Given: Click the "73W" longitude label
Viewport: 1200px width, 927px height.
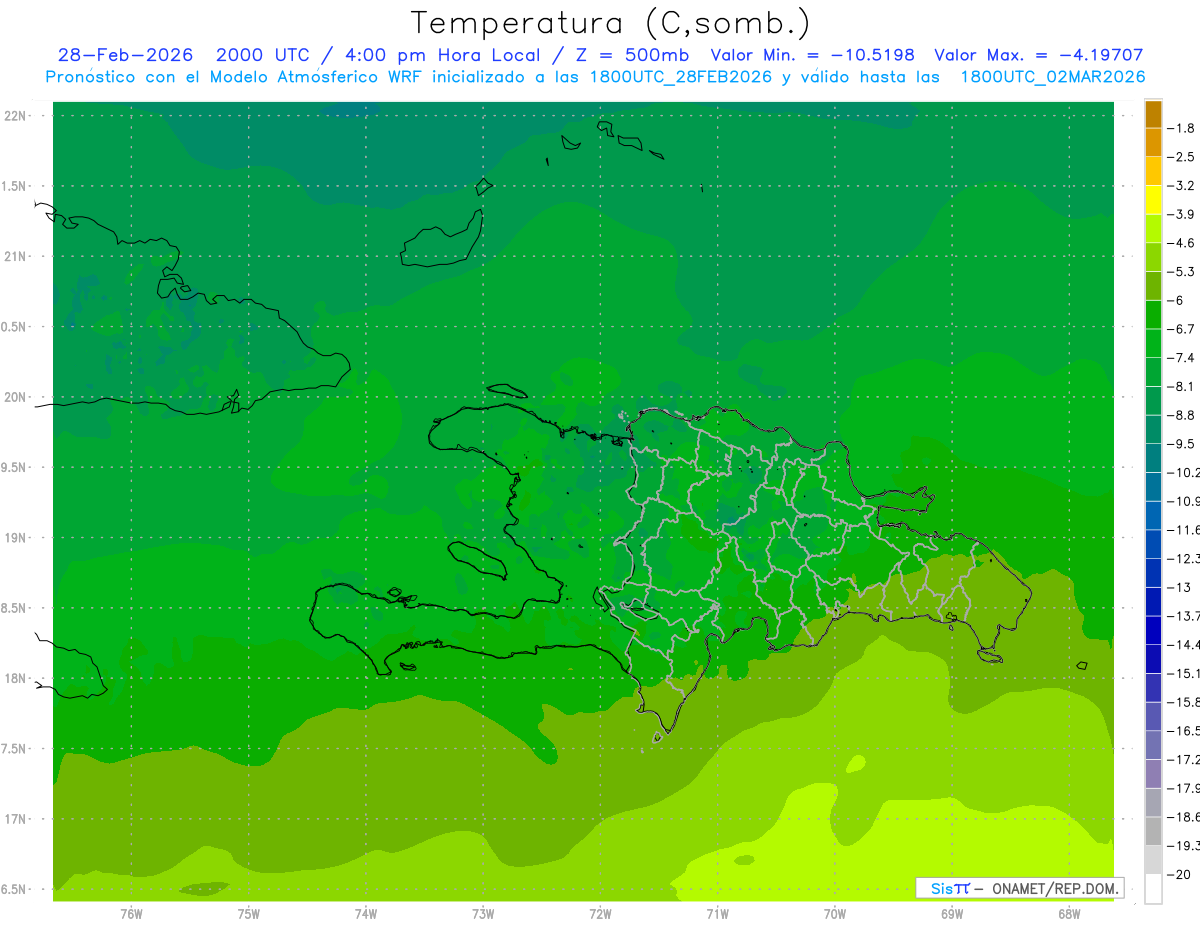Looking at the screenshot, I should [x=483, y=914].
